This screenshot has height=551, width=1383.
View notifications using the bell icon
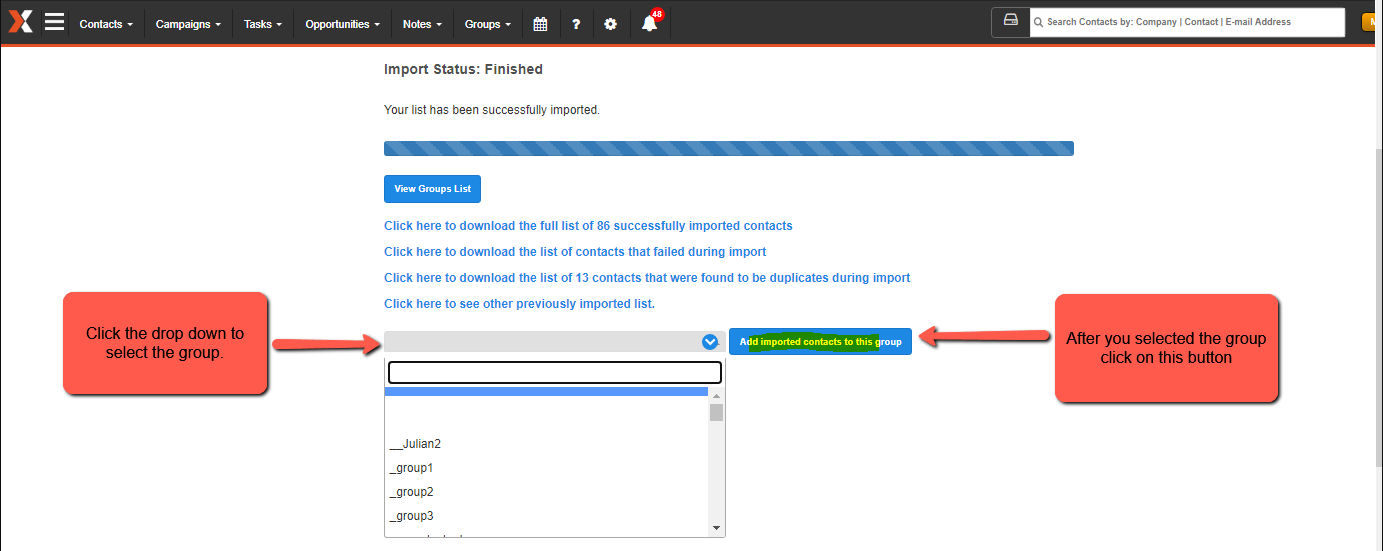pos(650,24)
